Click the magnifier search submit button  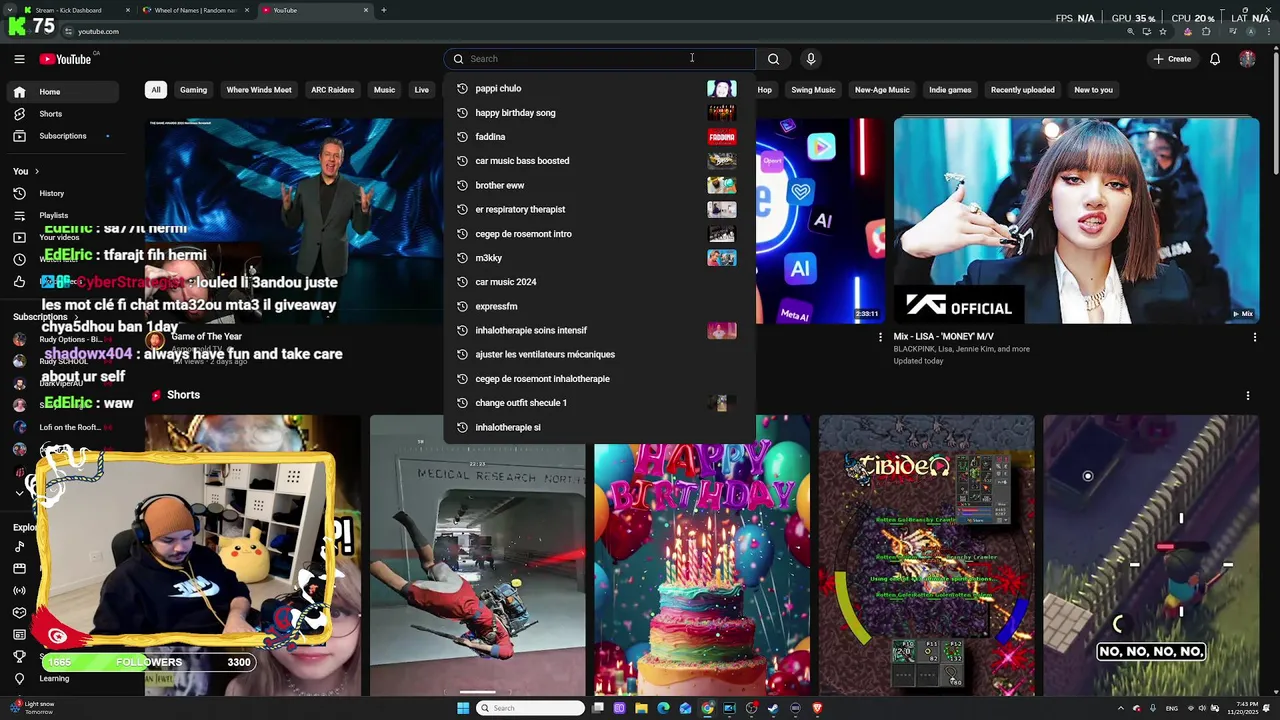[773, 59]
